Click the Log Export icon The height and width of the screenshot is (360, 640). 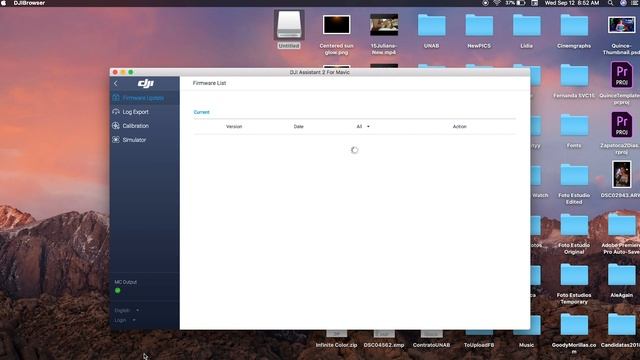click(x=116, y=111)
